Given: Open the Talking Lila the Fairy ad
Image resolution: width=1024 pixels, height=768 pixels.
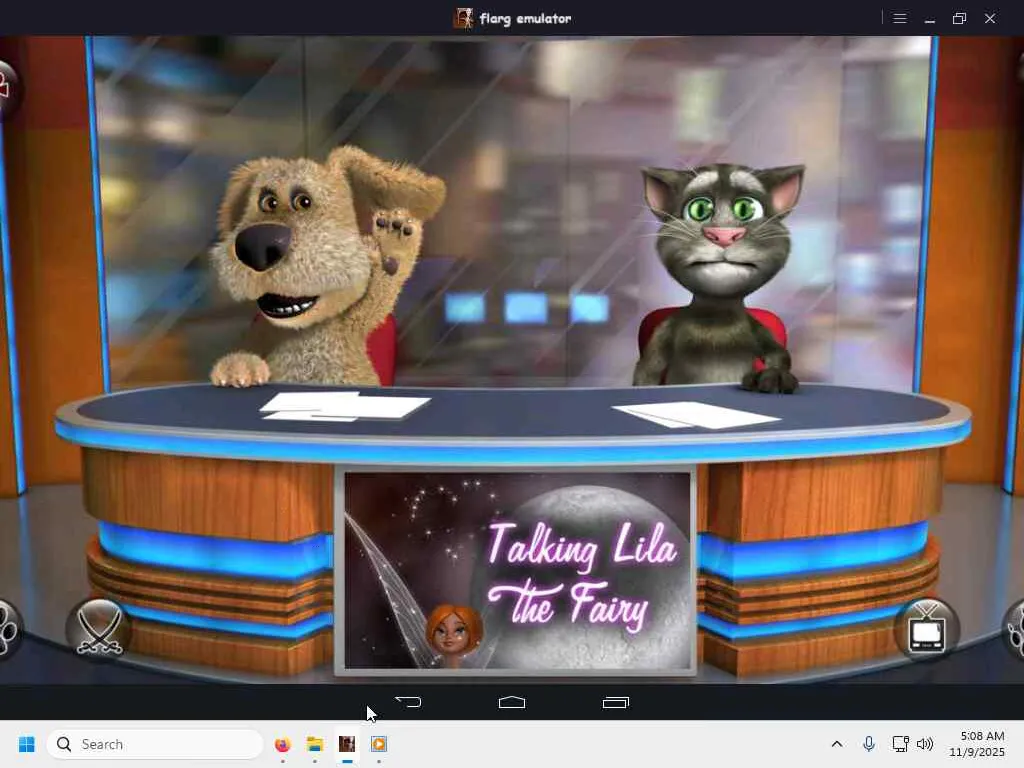Looking at the screenshot, I should [x=516, y=571].
